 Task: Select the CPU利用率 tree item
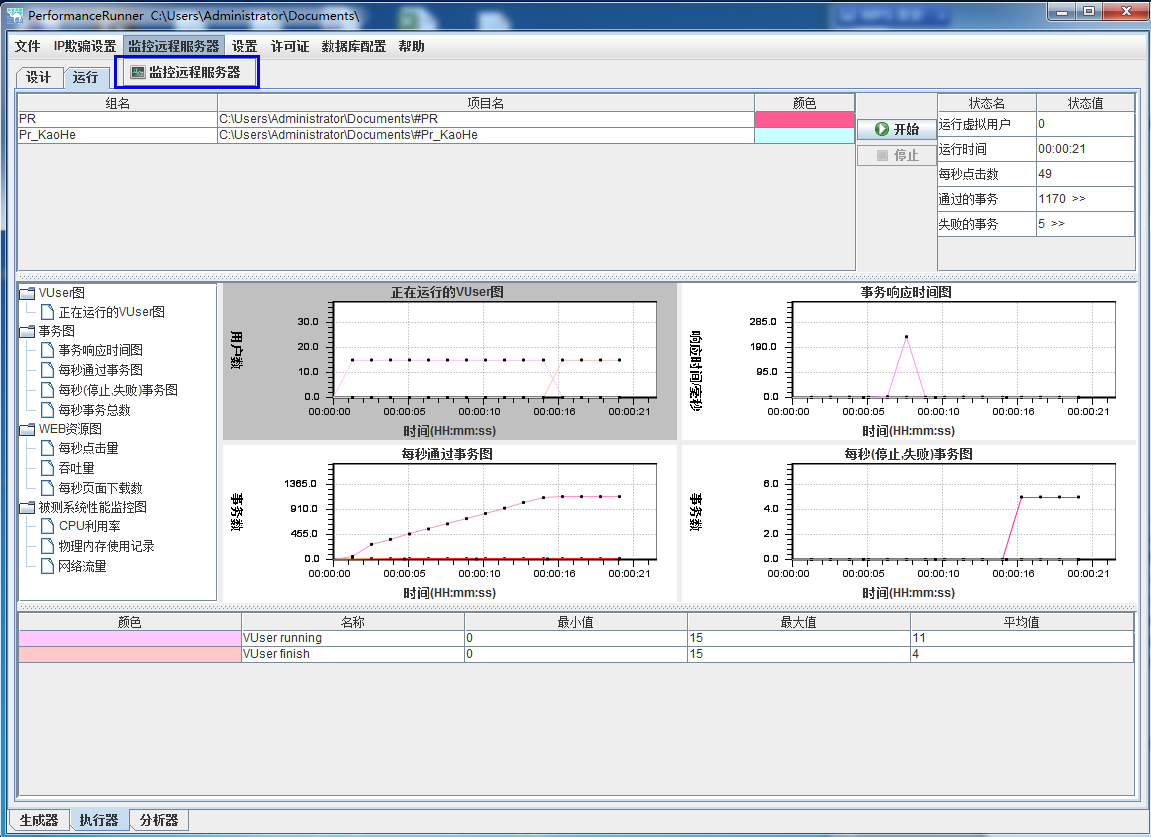point(89,526)
